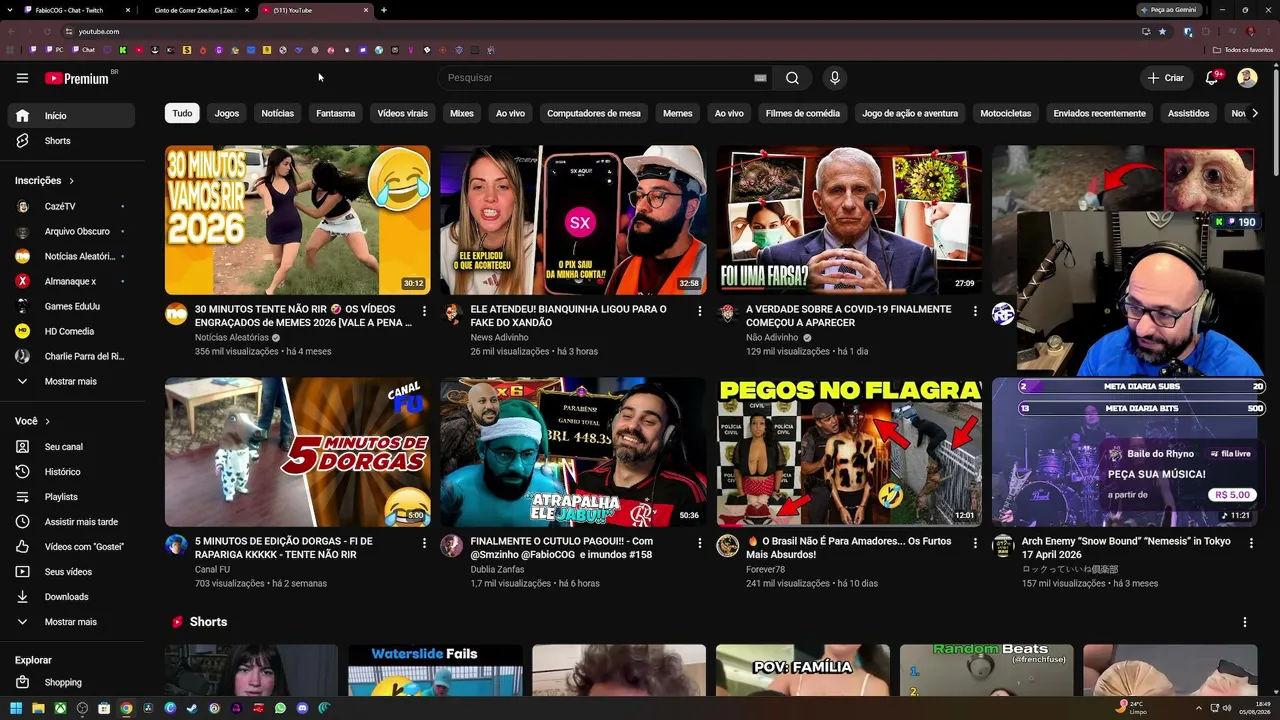Open the notifications bell
Viewport: 1280px width, 720px height.
[1212, 78]
